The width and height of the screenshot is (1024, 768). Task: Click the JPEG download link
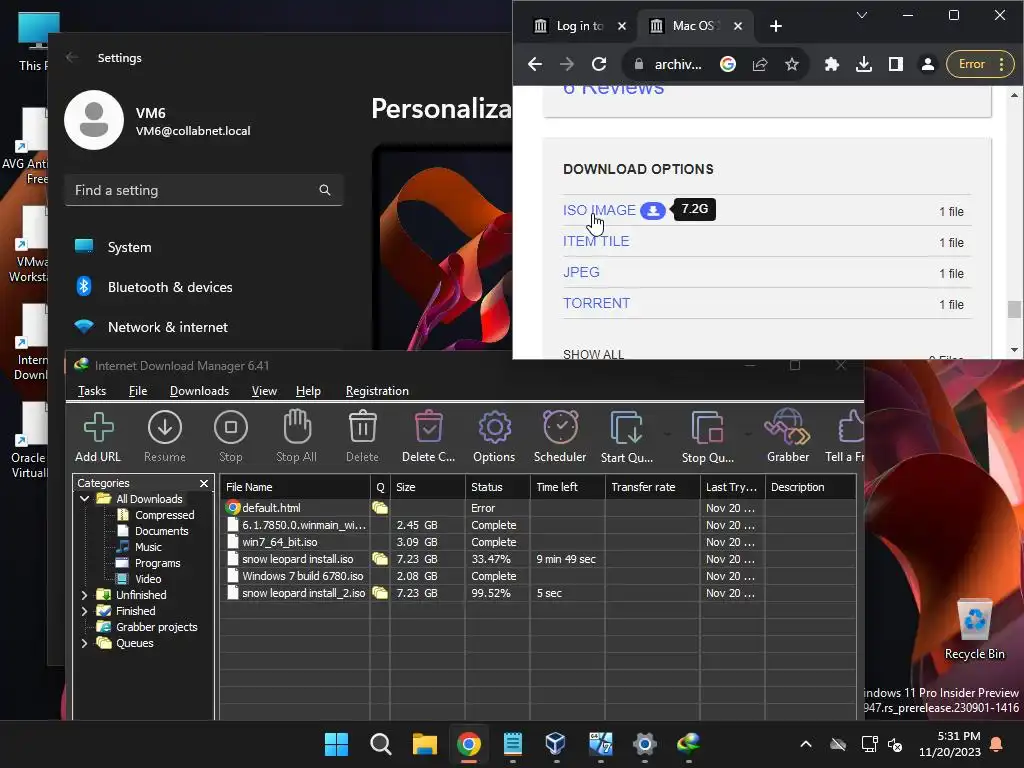pyautogui.click(x=581, y=272)
